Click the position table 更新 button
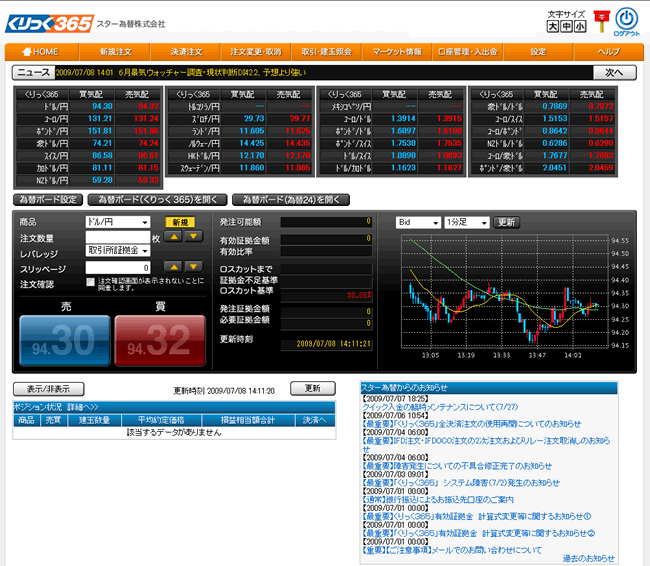 313,388
